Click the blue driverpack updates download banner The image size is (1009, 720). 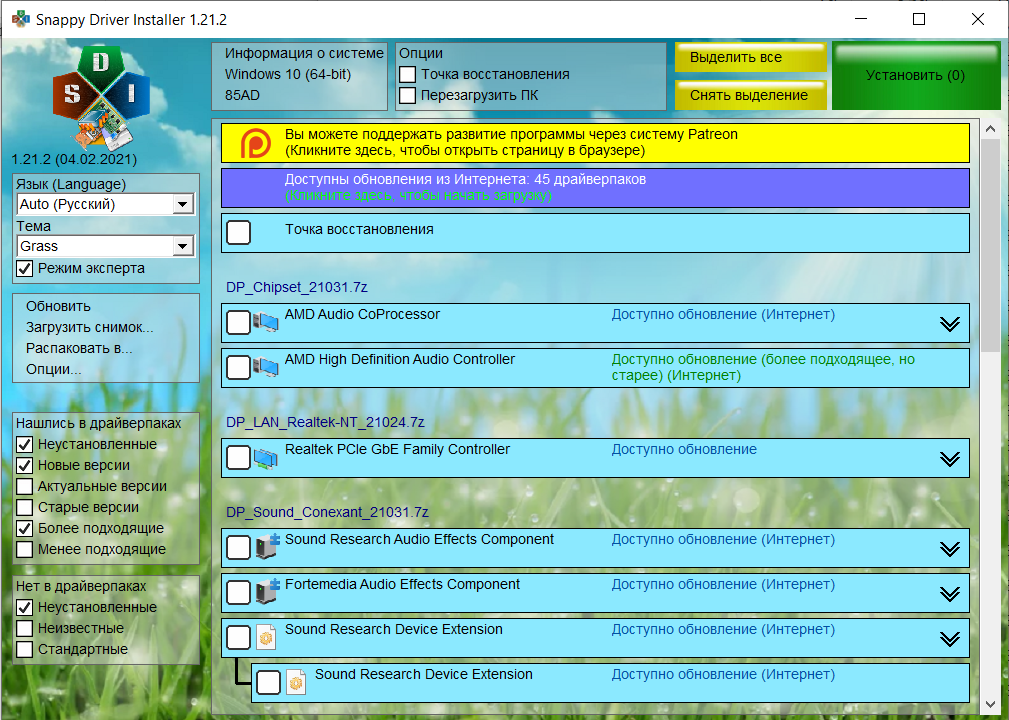[x=595, y=188]
